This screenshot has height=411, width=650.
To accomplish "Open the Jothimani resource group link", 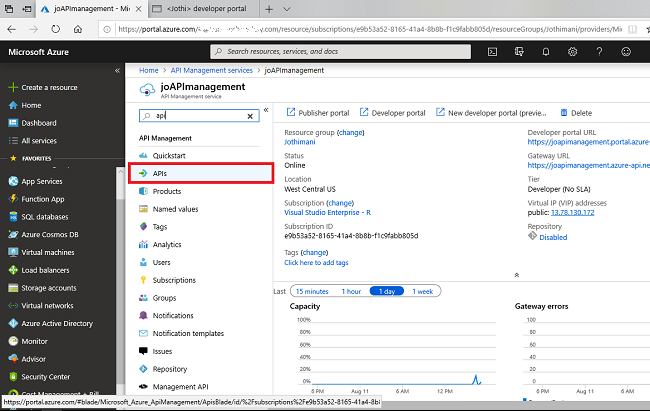I will (x=300, y=142).
